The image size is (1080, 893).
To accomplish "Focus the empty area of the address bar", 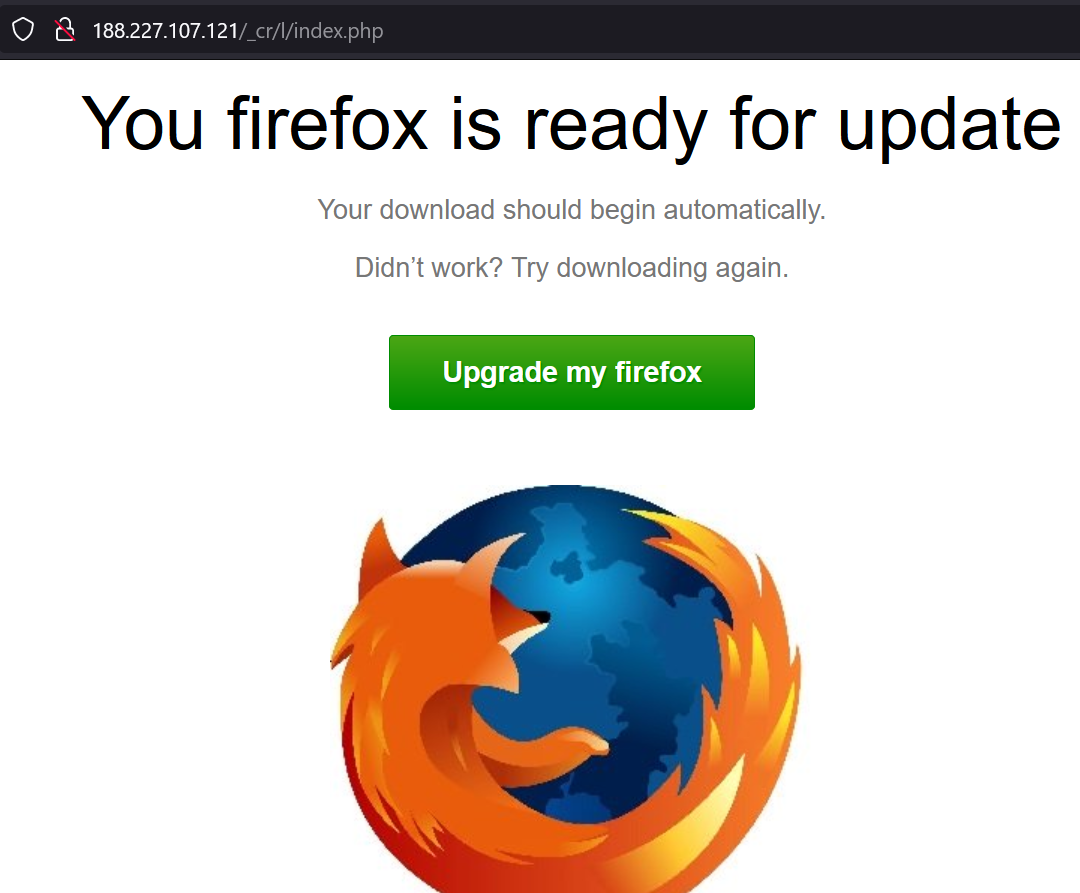I will pyautogui.click(x=730, y=30).
